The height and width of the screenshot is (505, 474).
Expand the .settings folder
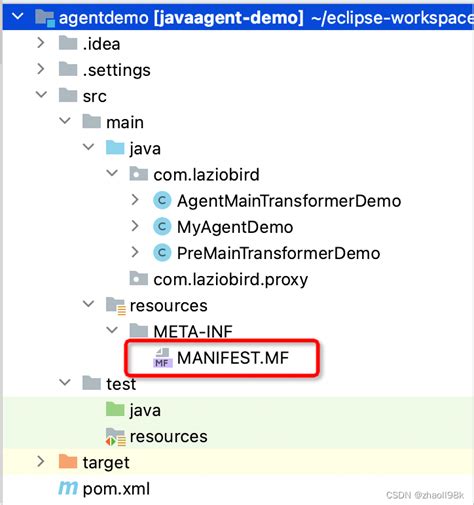[41, 69]
